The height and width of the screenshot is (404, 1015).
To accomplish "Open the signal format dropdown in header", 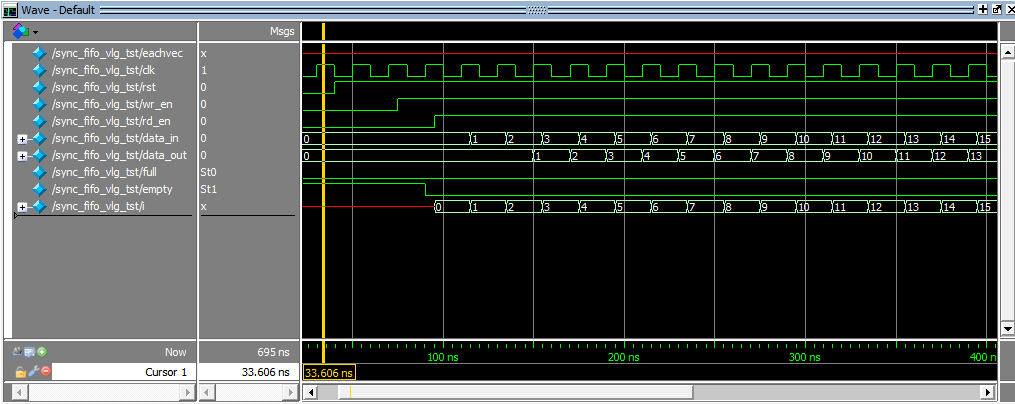I will click(24, 32).
